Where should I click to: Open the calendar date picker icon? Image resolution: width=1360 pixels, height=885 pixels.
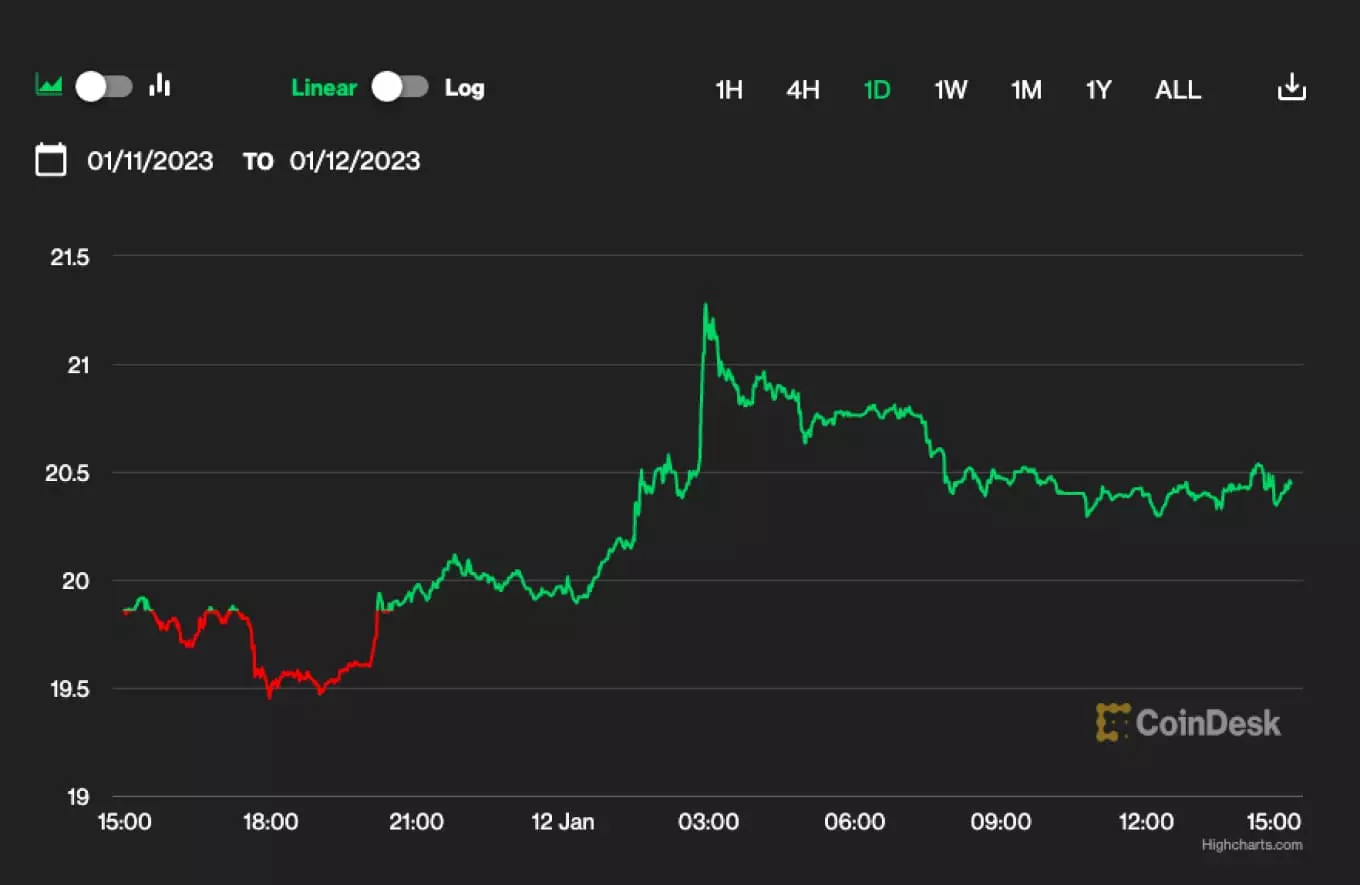pyautogui.click(x=51, y=159)
